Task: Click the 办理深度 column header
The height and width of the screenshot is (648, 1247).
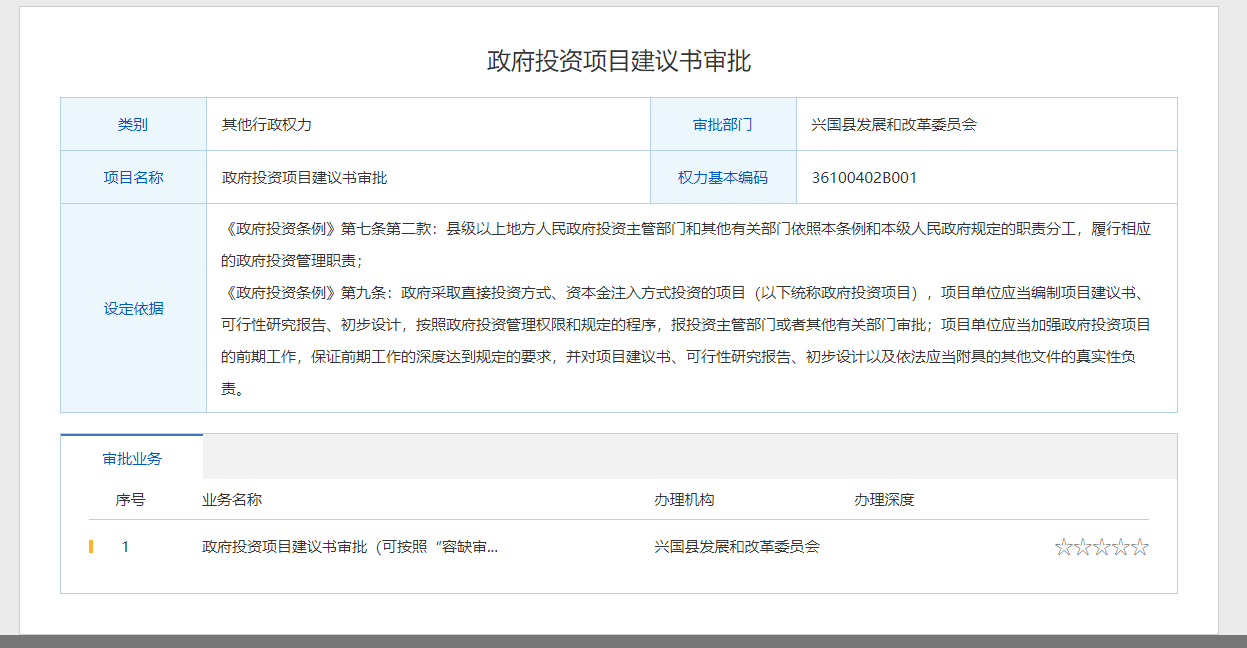Action: [x=884, y=500]
